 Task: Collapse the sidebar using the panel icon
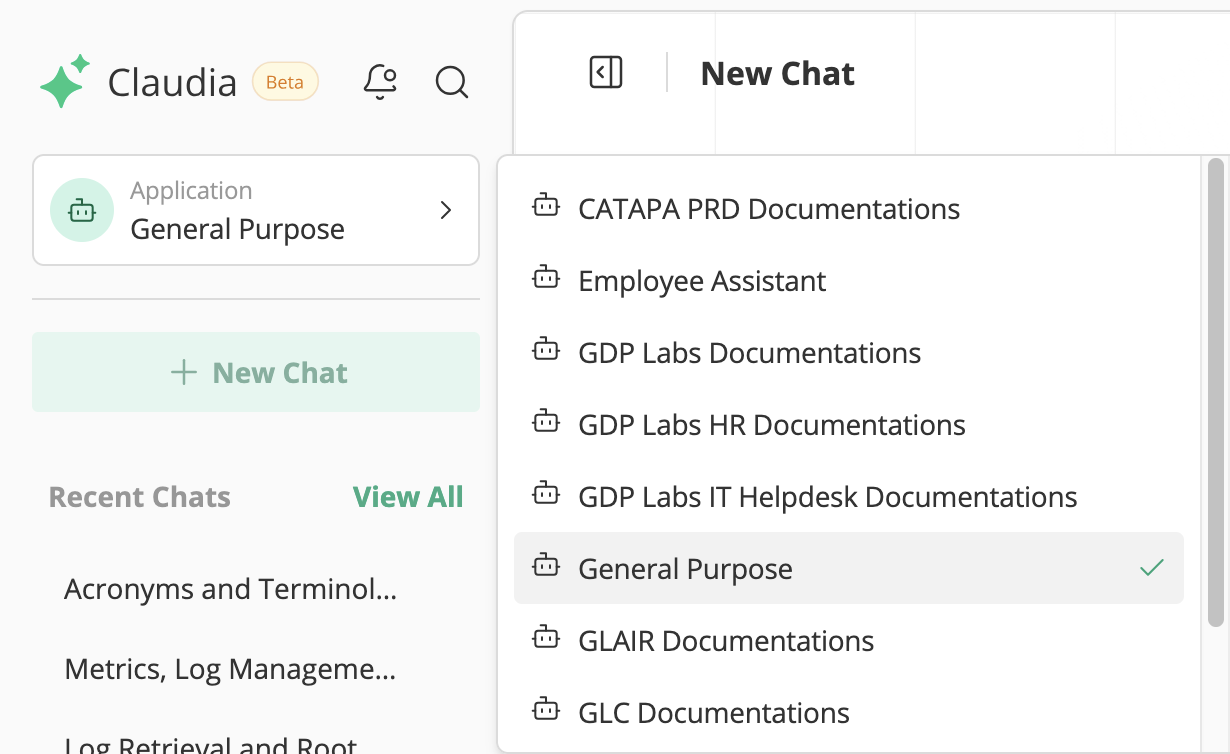pyautogui.click(x=606, y=73)
